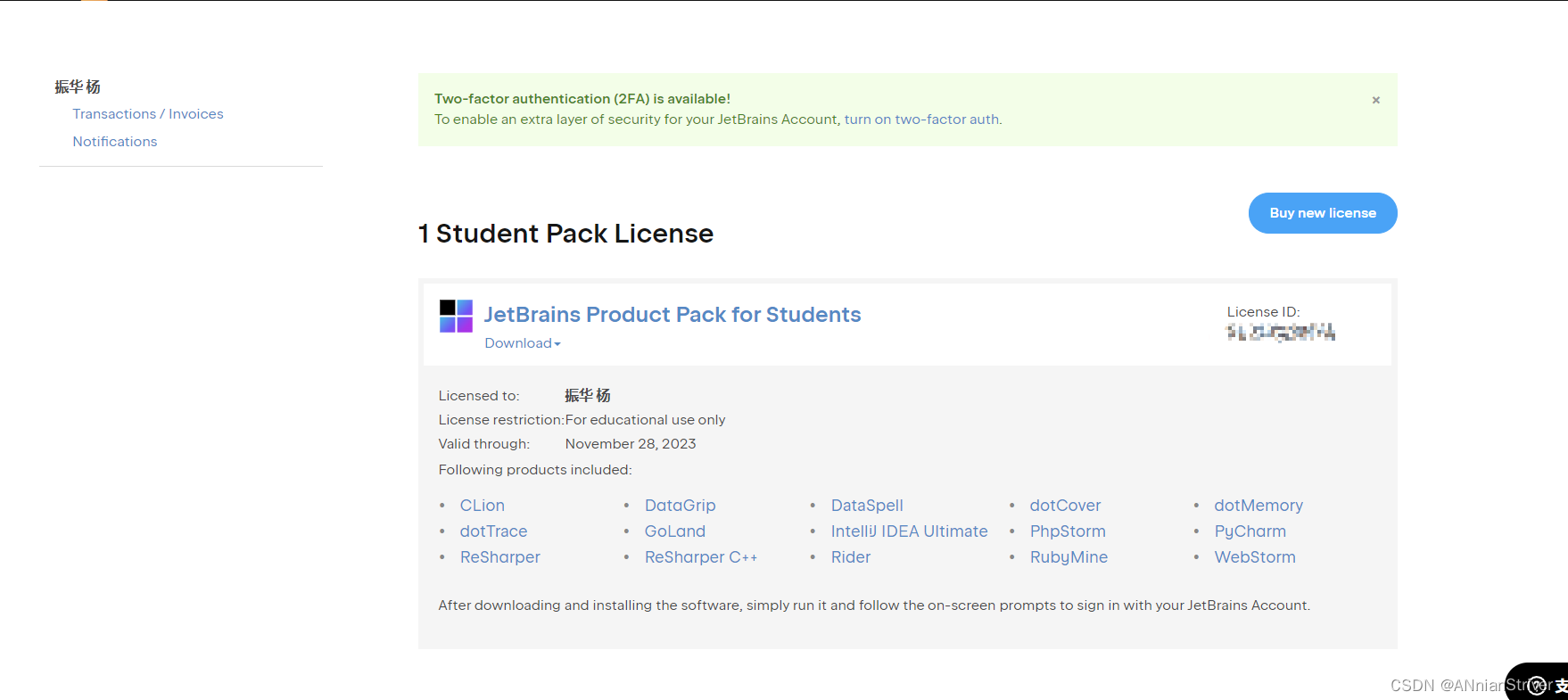Select the blurred License ID value
Image resolution: width=1568 pixels, height=700 pixels.
(x=1281, y=333)
